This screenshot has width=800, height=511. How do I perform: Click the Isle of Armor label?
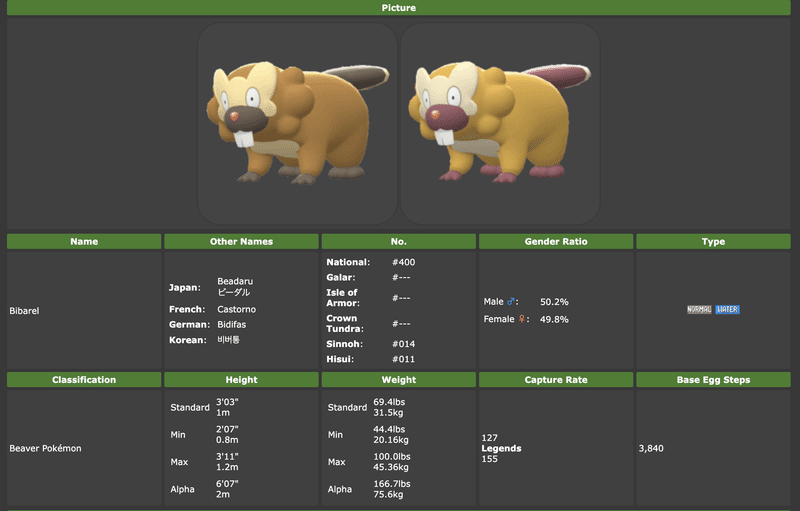click(x=343, y=298)
